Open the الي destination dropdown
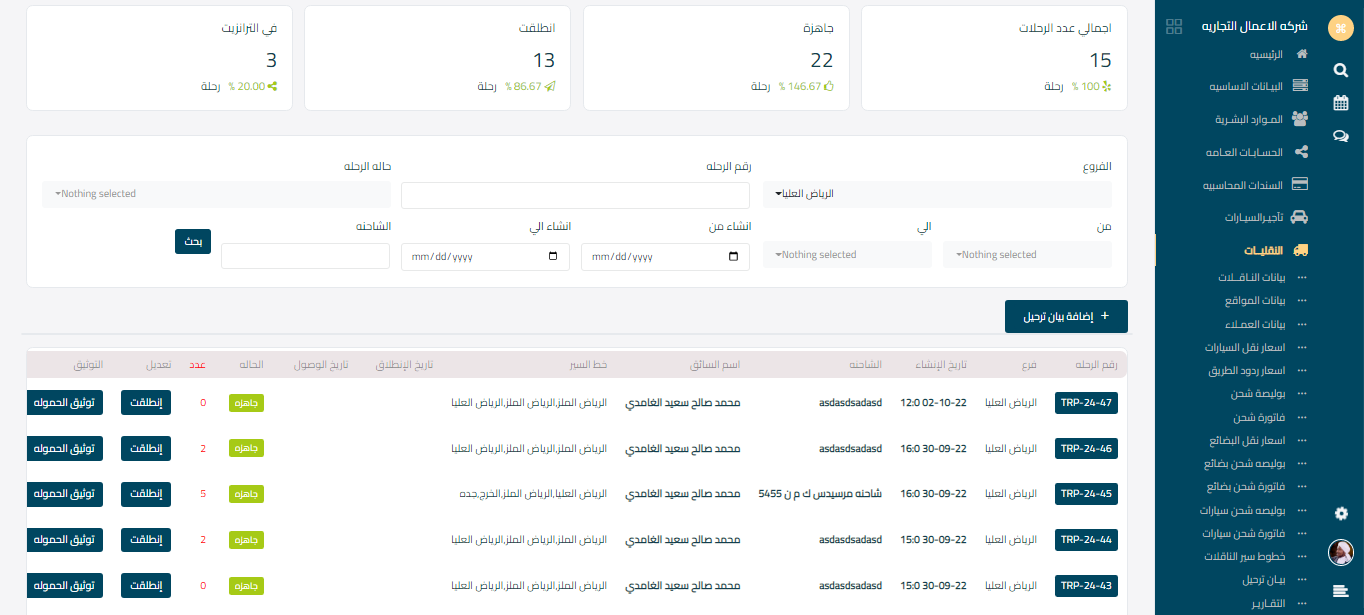 coord(847,255)
